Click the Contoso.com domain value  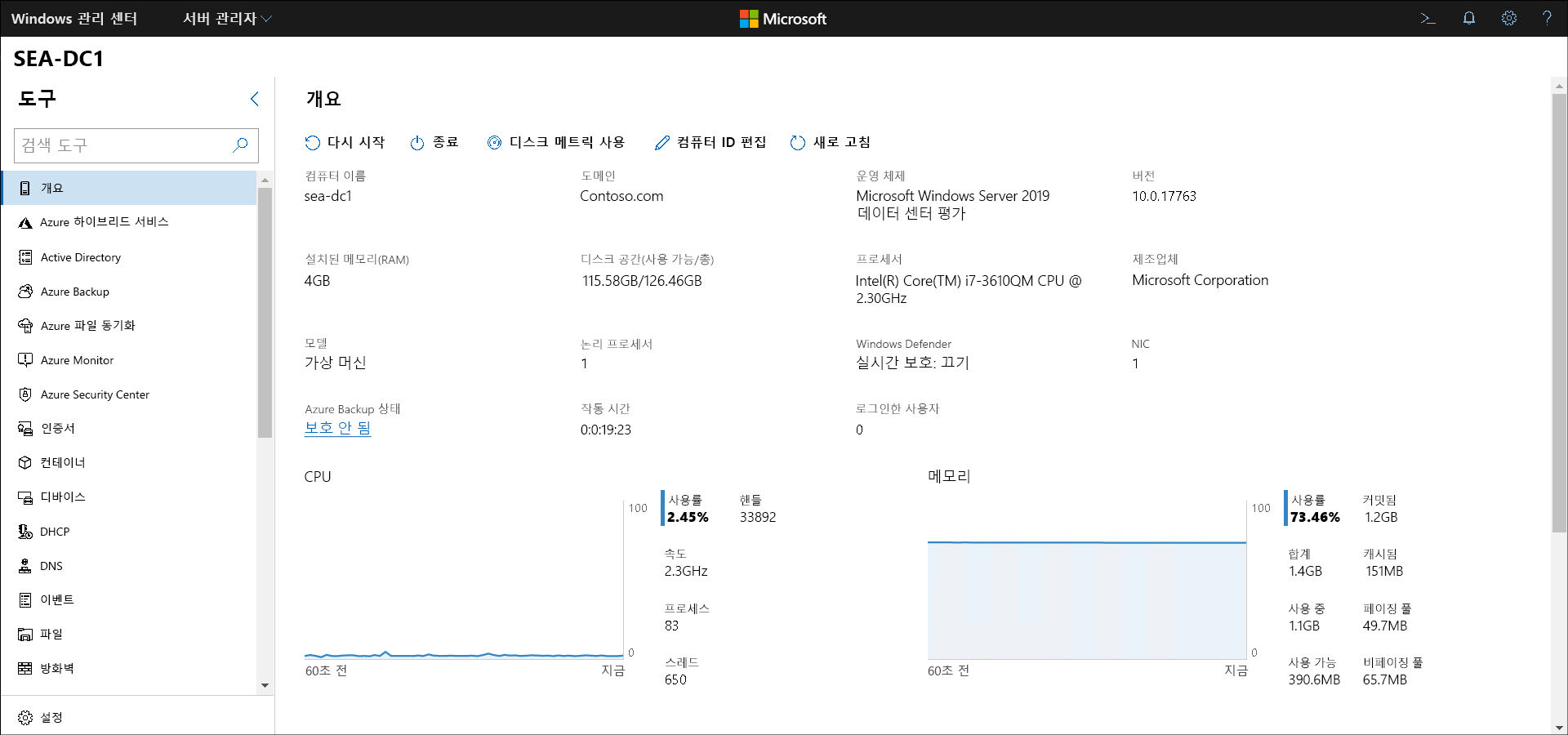(621, 196)
